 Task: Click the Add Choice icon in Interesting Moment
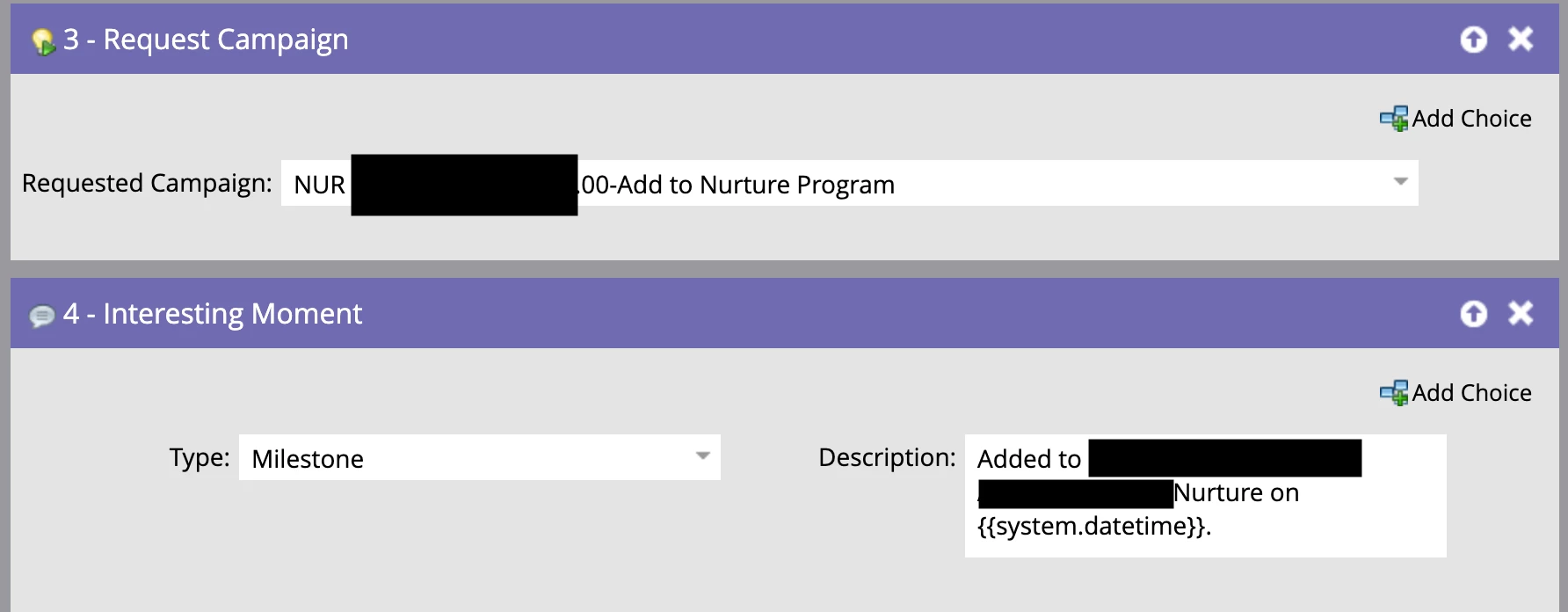[x=1394, y=393]
